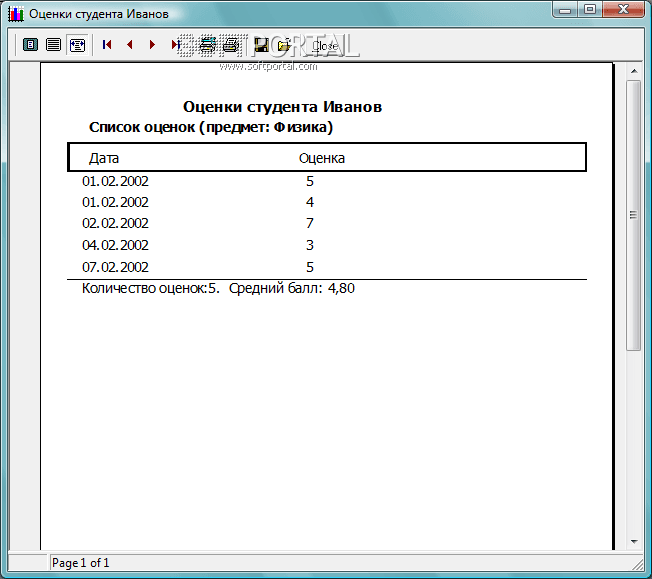652x579 pixels.
Task: Click the subtitle 'Список оценок (предмет: Физика)'
Action: pos(211,127)
